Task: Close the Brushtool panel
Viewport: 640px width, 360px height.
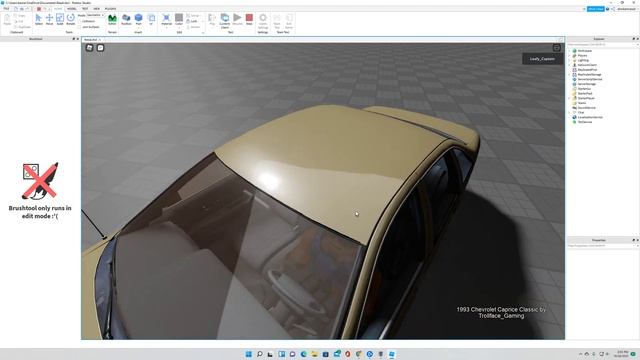Action: click(x=78, y=39)
